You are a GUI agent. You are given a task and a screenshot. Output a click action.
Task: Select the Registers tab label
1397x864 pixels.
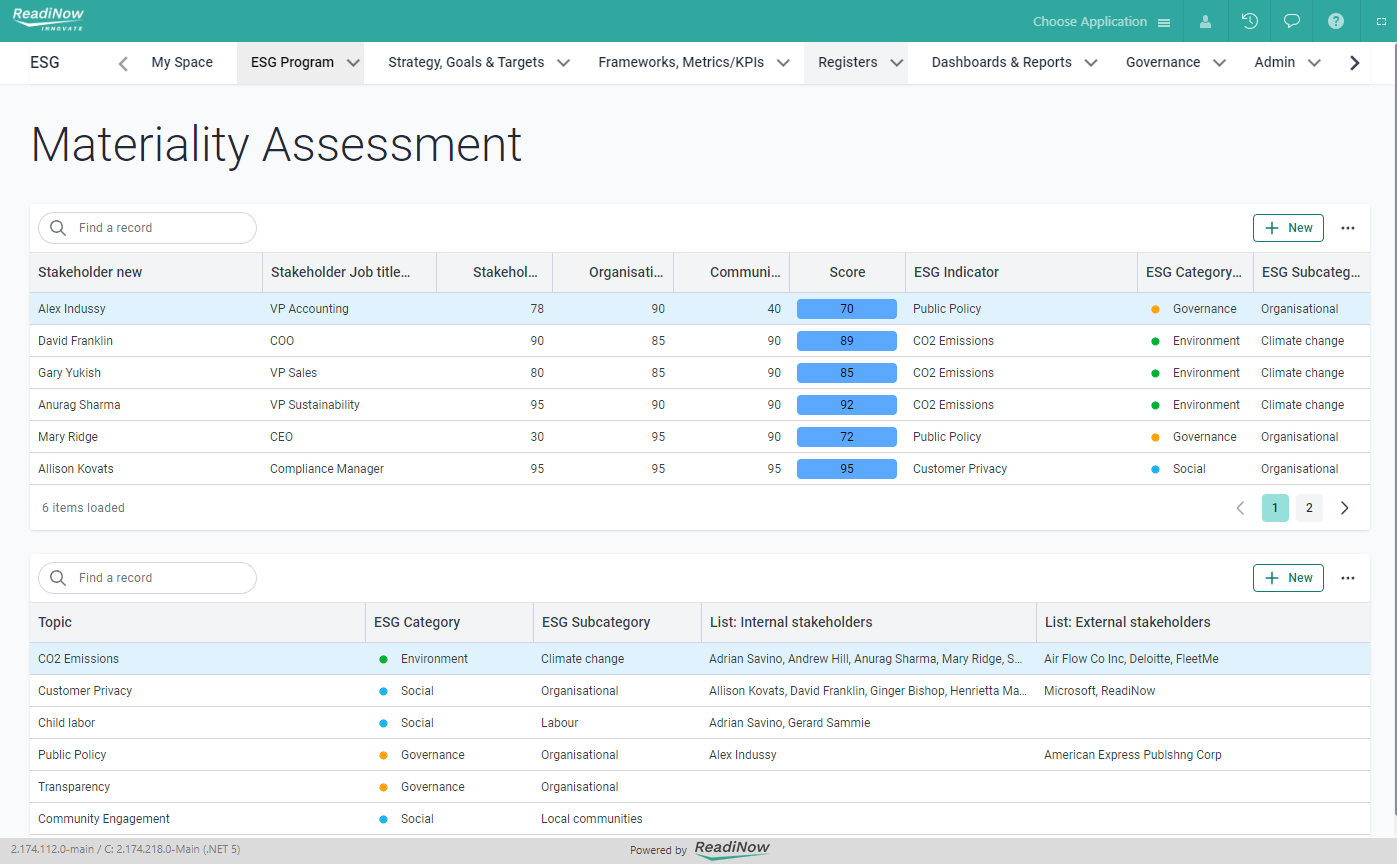tap(847, 62)
